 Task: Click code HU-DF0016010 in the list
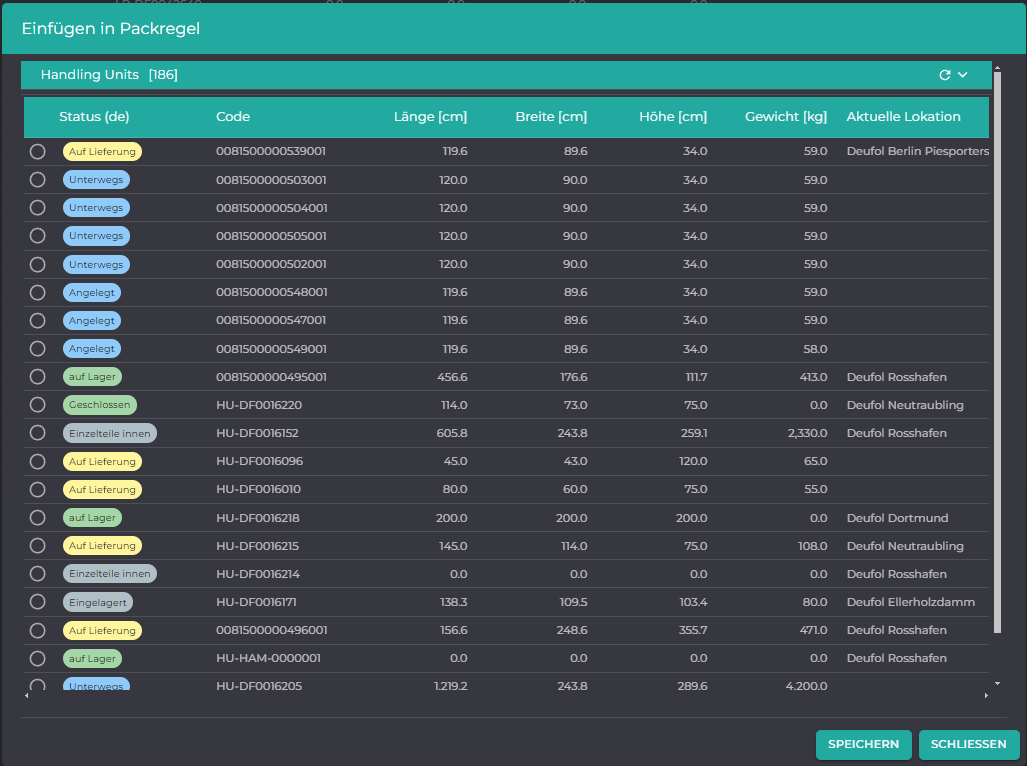pyautogui.click(x=259, y=490)
